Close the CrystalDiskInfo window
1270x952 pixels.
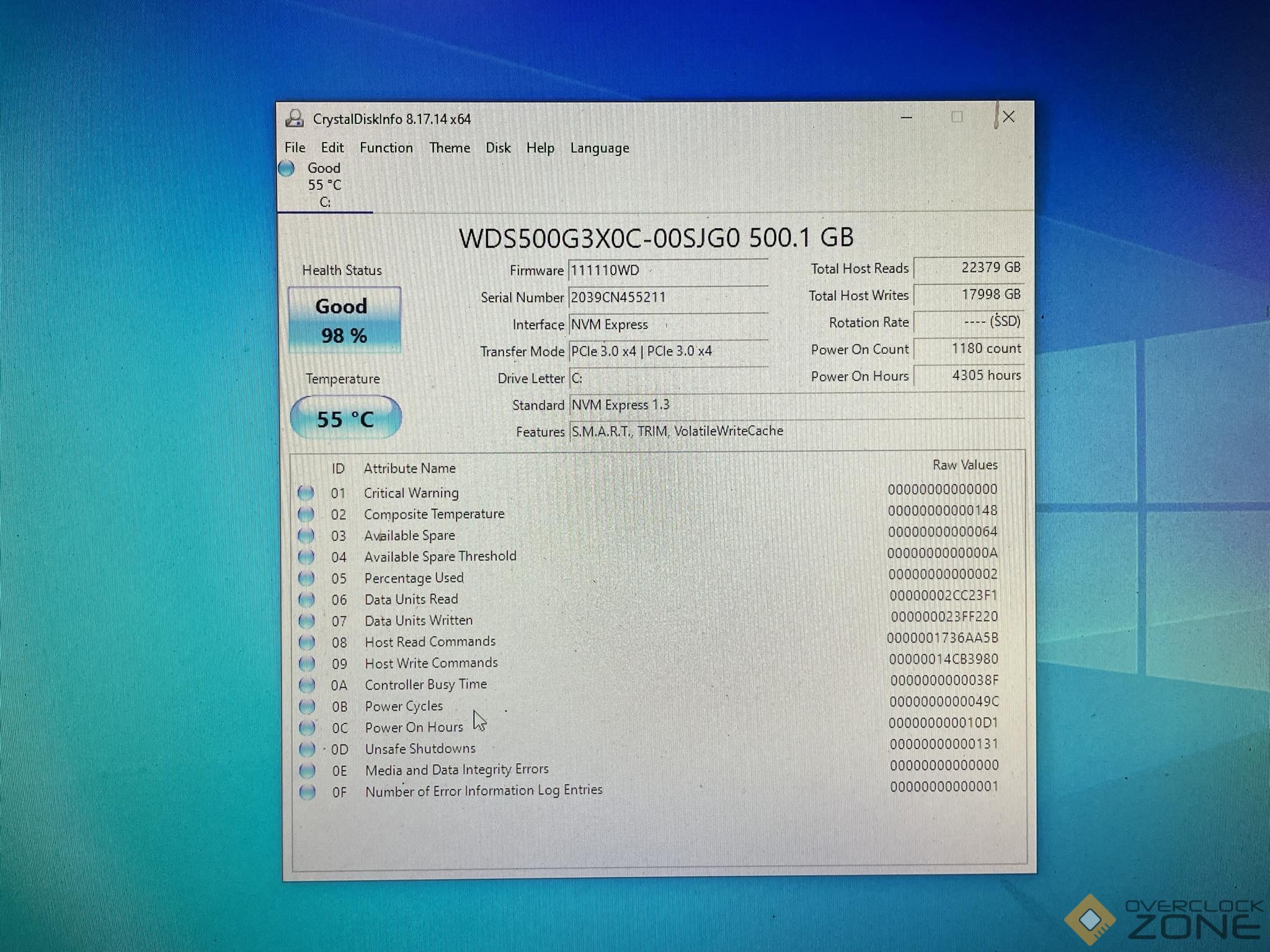click(x=1009, y=117)
